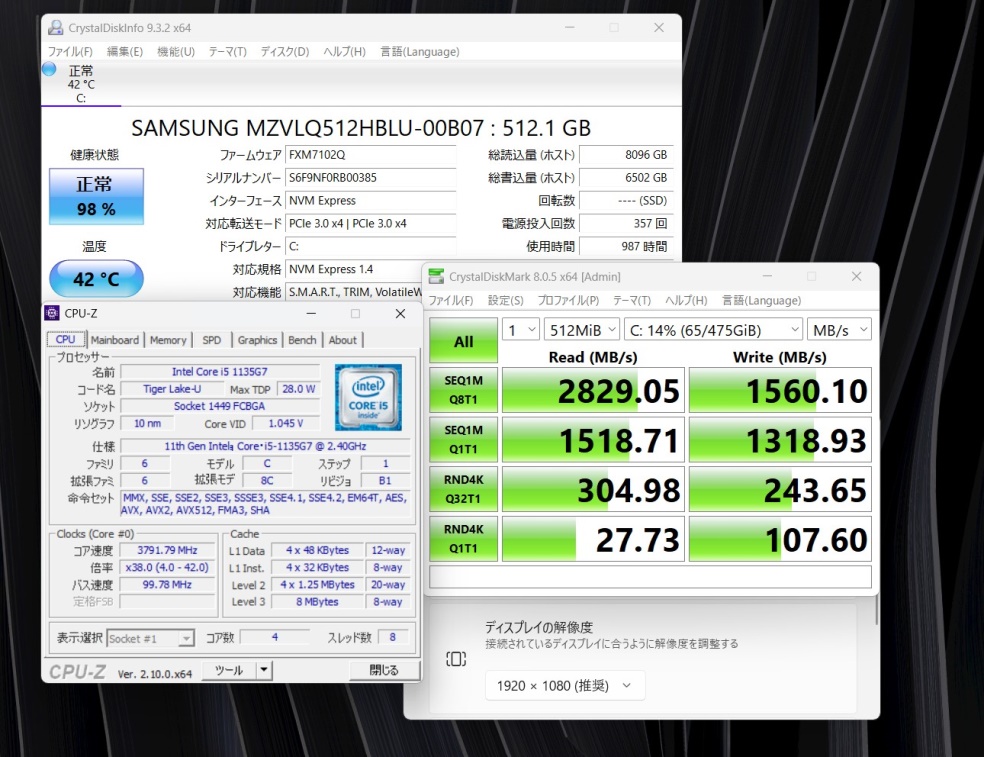The image size is (984, 757).
Task: Open 編集(E) menu in CrystalDiskInfo
Action: click(x=125, y=51)
